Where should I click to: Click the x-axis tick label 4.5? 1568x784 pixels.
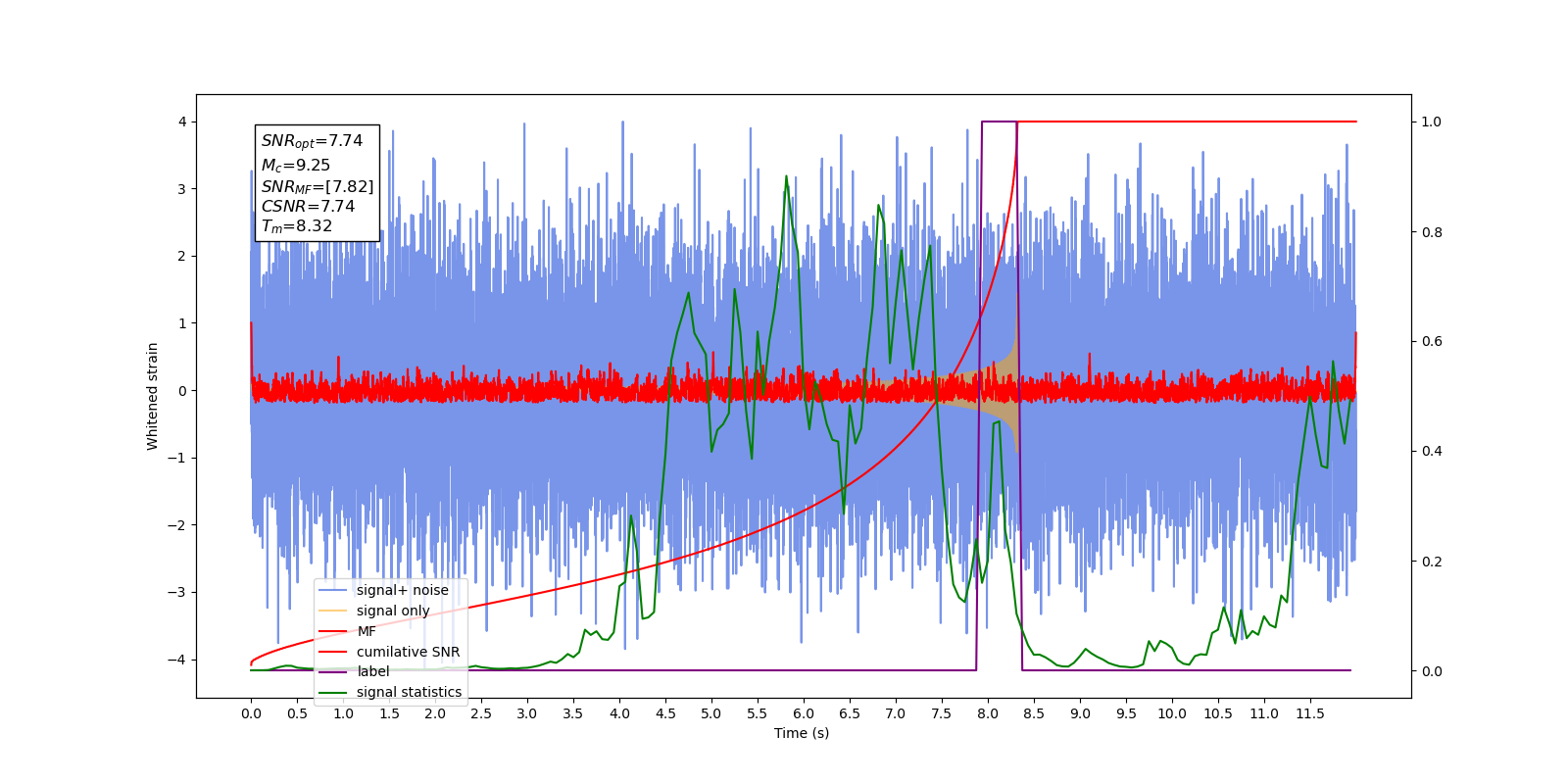(x=665, y=713)
